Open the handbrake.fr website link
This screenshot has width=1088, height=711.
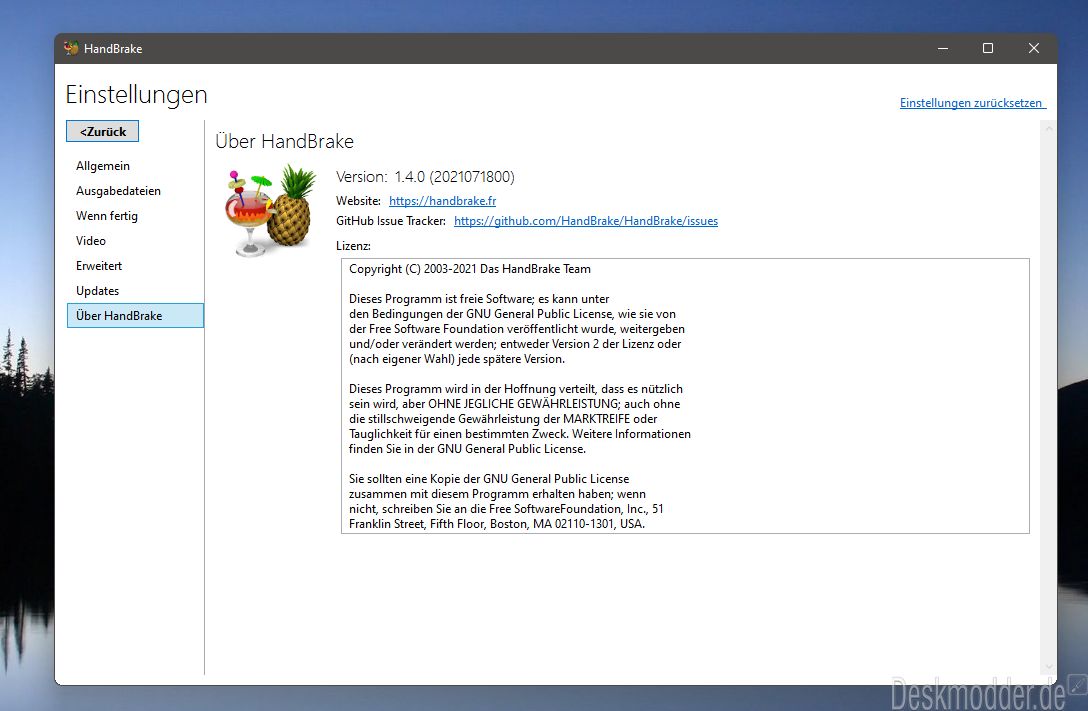pyautogui.click(x=442, y=200)
